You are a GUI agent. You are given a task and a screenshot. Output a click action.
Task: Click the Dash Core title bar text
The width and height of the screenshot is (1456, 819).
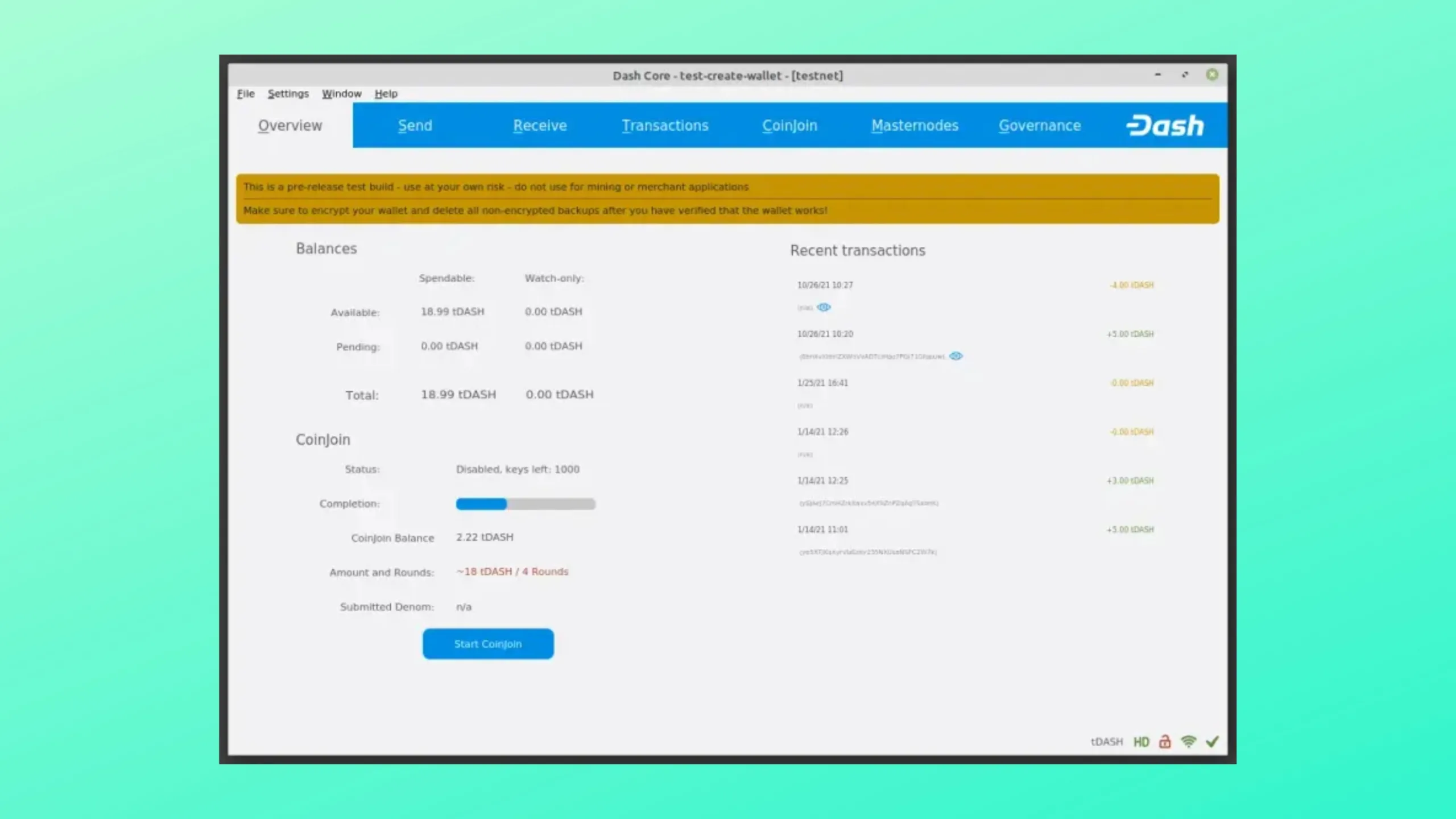coord(728,76)
